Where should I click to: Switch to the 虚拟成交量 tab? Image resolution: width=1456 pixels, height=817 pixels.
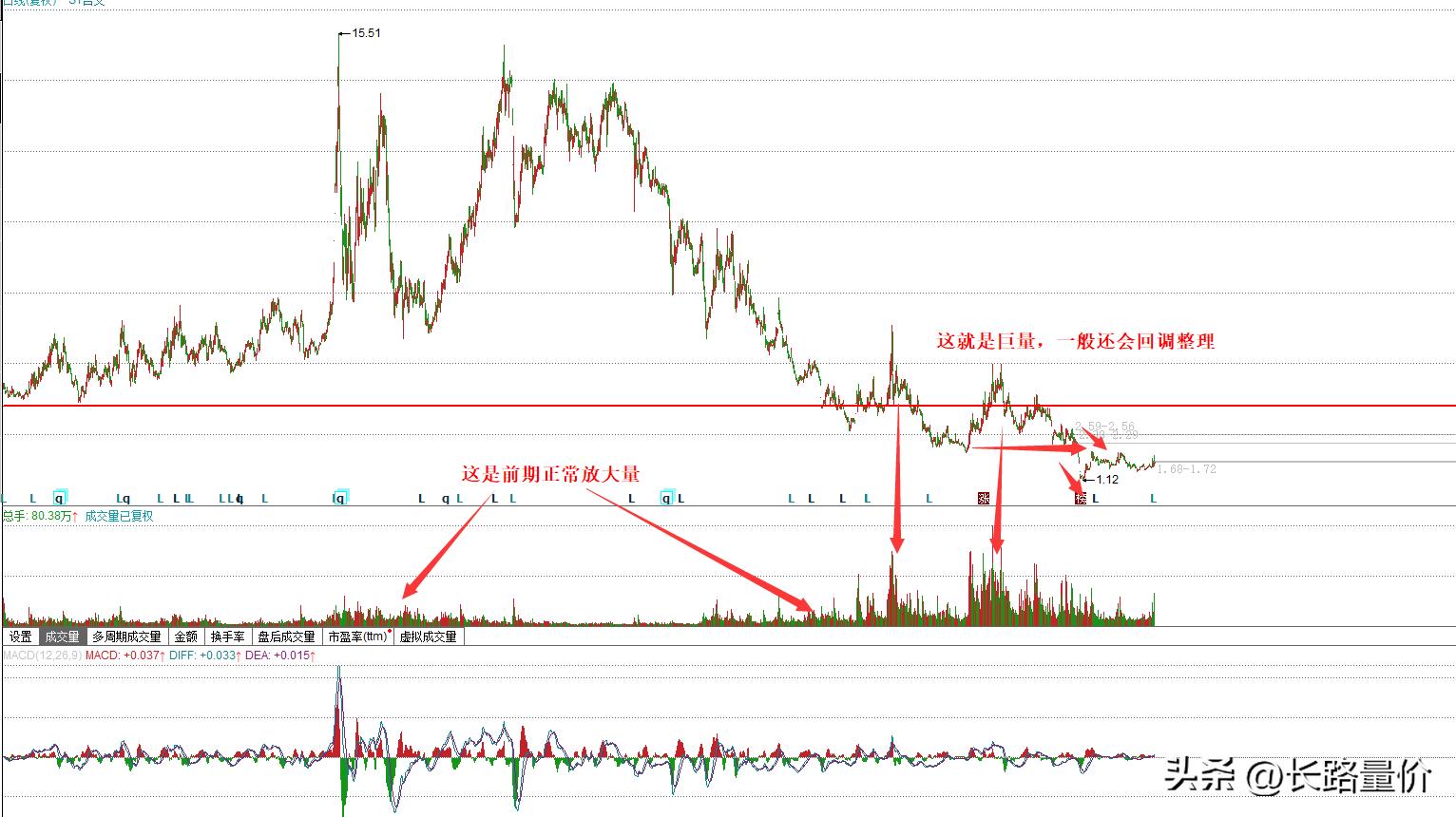(429, 636)
